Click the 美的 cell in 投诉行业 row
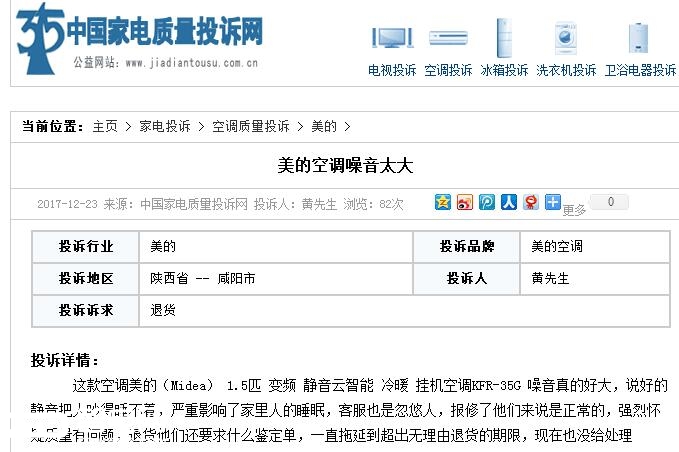 click(276, 246)
